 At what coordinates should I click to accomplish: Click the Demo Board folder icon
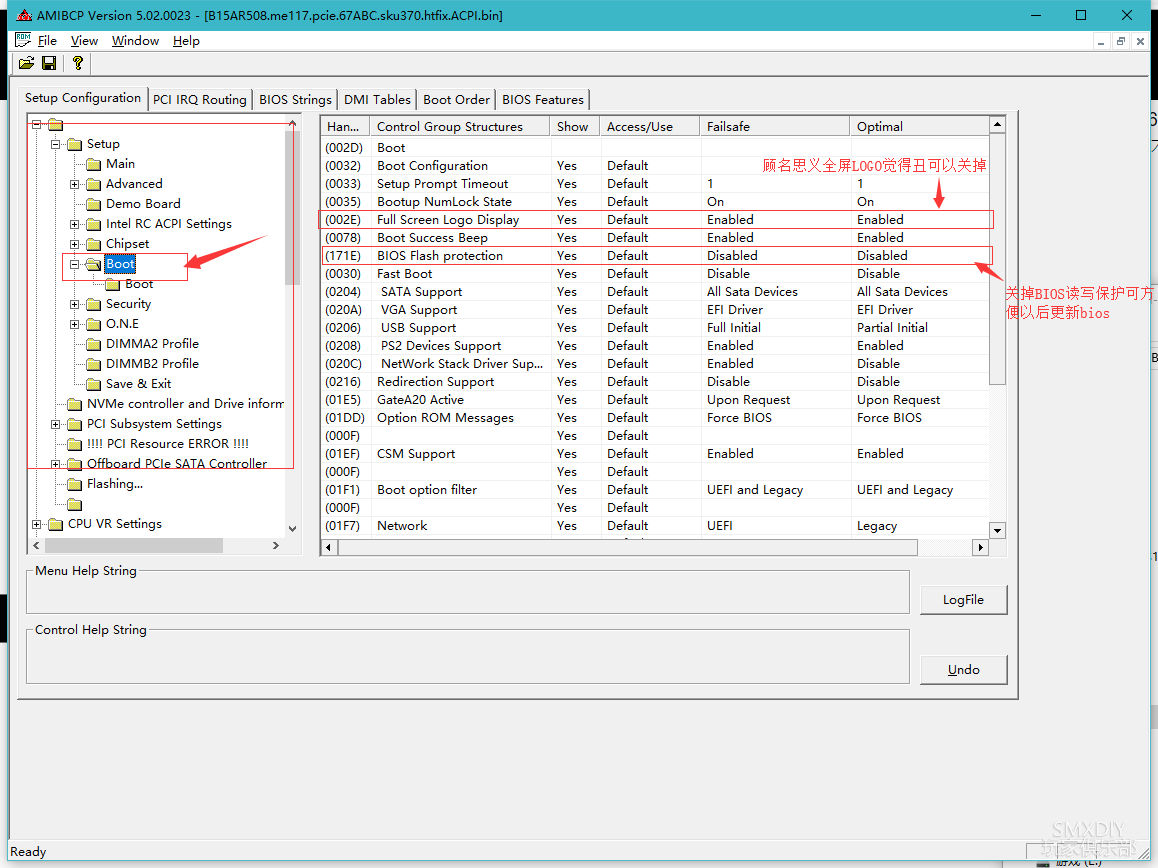[x=94, y=204]
